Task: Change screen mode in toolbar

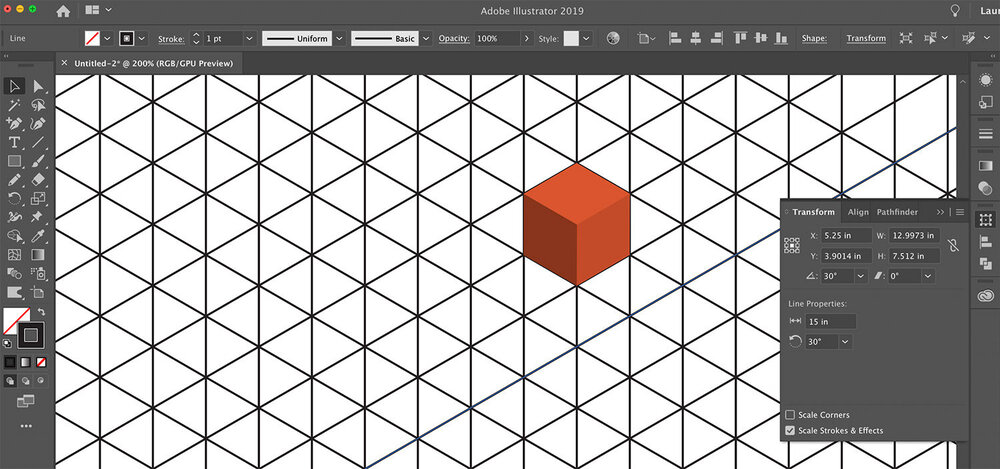Action: [x=26, y=401]
